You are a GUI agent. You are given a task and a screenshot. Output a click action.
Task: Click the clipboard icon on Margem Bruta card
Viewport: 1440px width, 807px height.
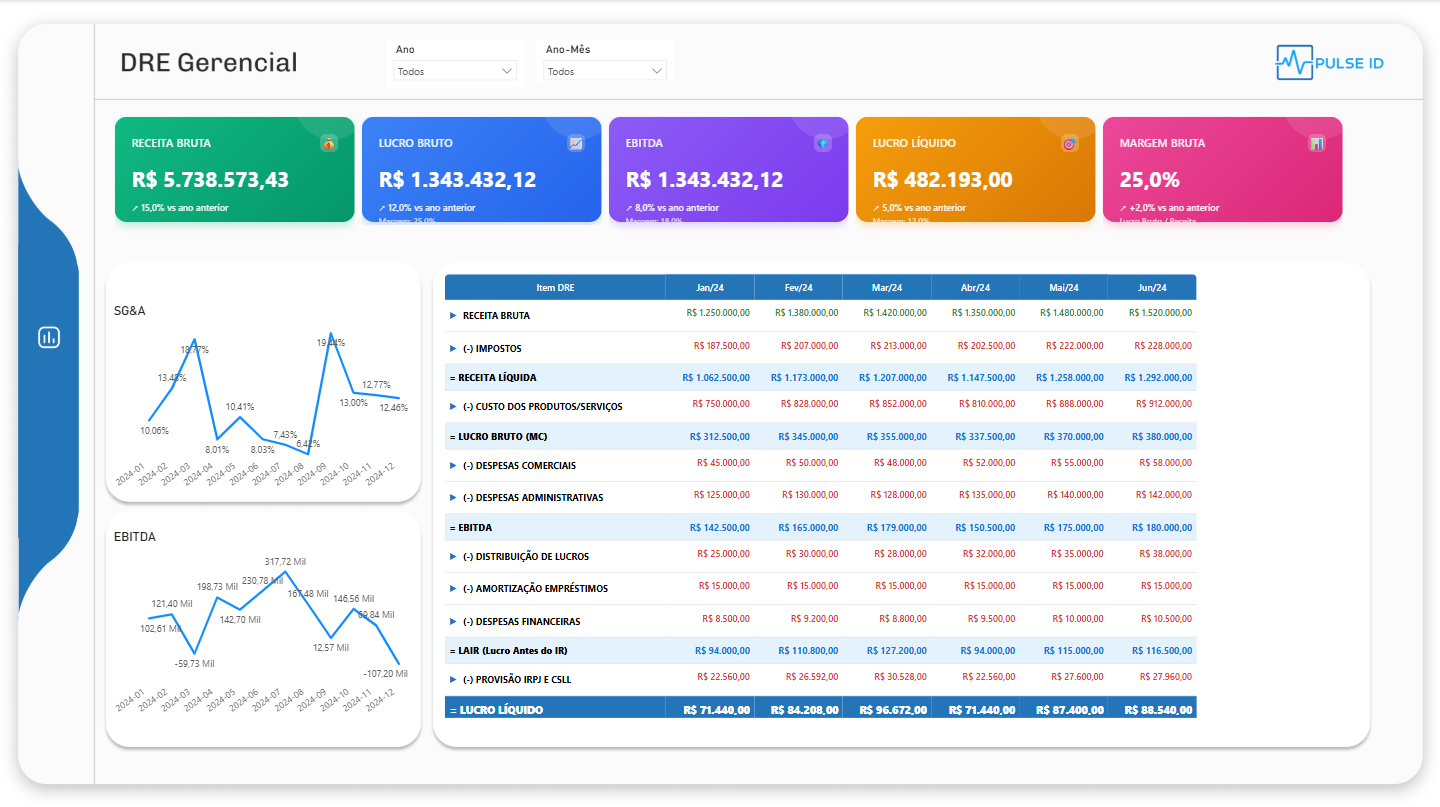1317,143
